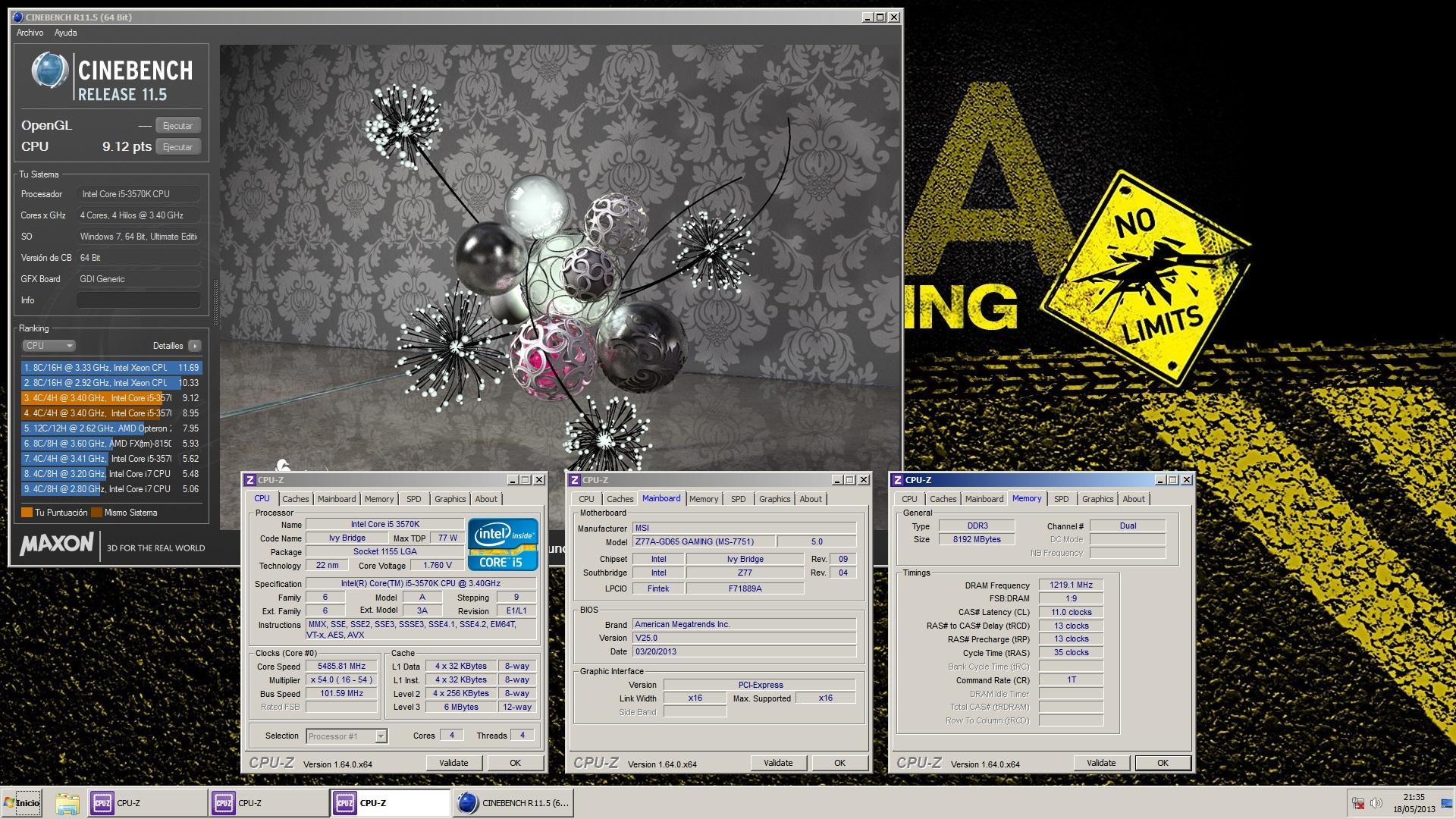Open Memory tab in Mainboard CPU-Z window
The image size is (1456, 819).
tap(704, 499)
